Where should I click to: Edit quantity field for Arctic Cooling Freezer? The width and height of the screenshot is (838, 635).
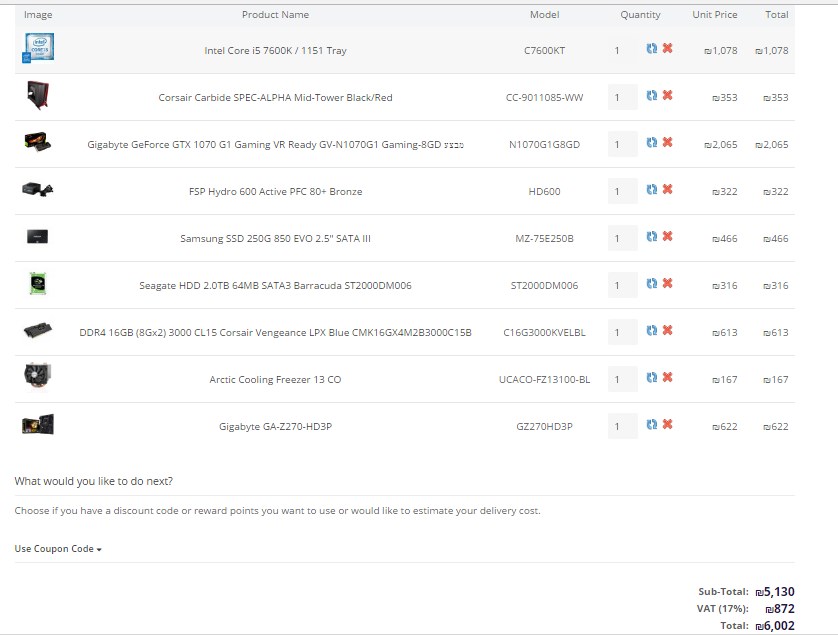pos(623,380)
